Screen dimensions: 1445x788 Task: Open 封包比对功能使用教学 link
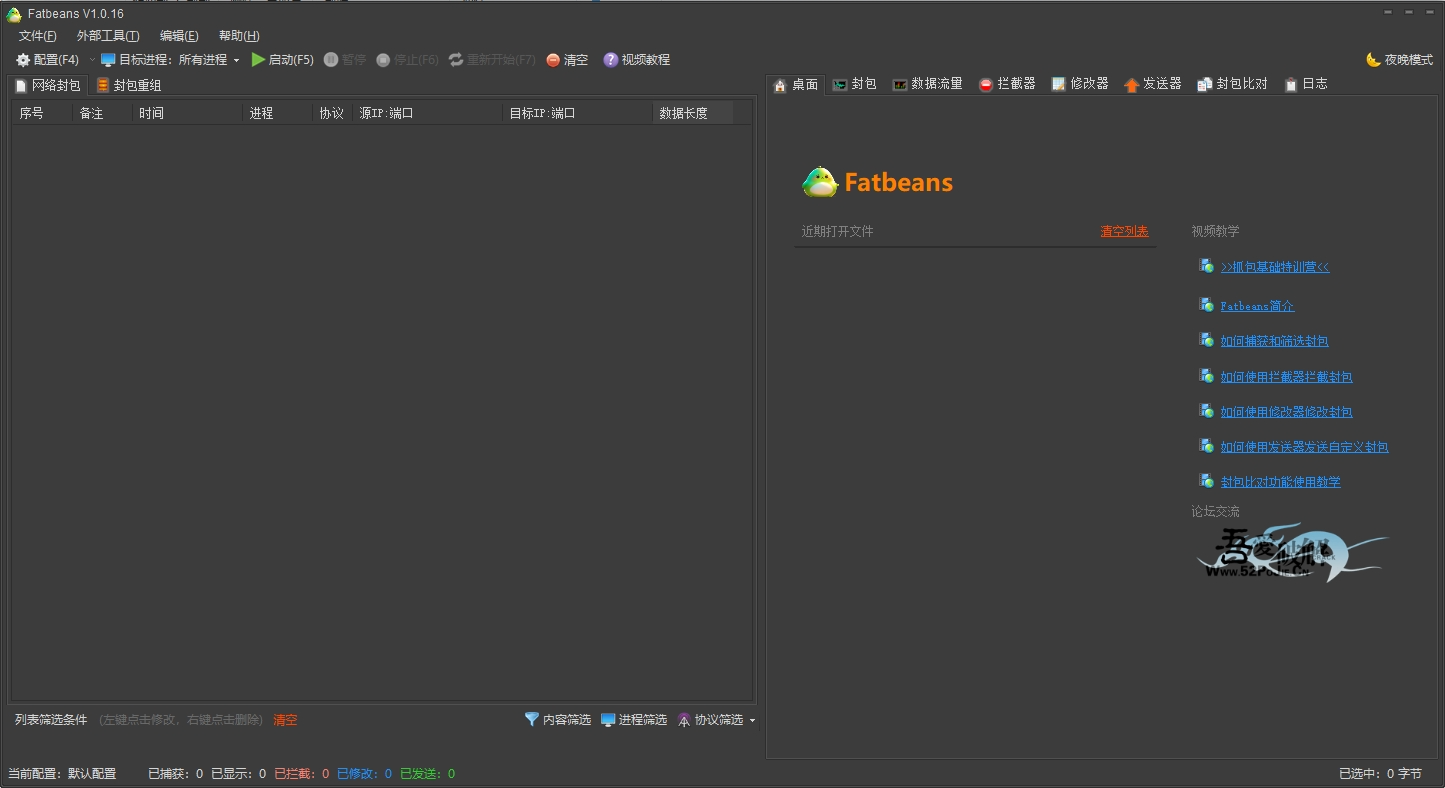click(x=1280, y=482)
